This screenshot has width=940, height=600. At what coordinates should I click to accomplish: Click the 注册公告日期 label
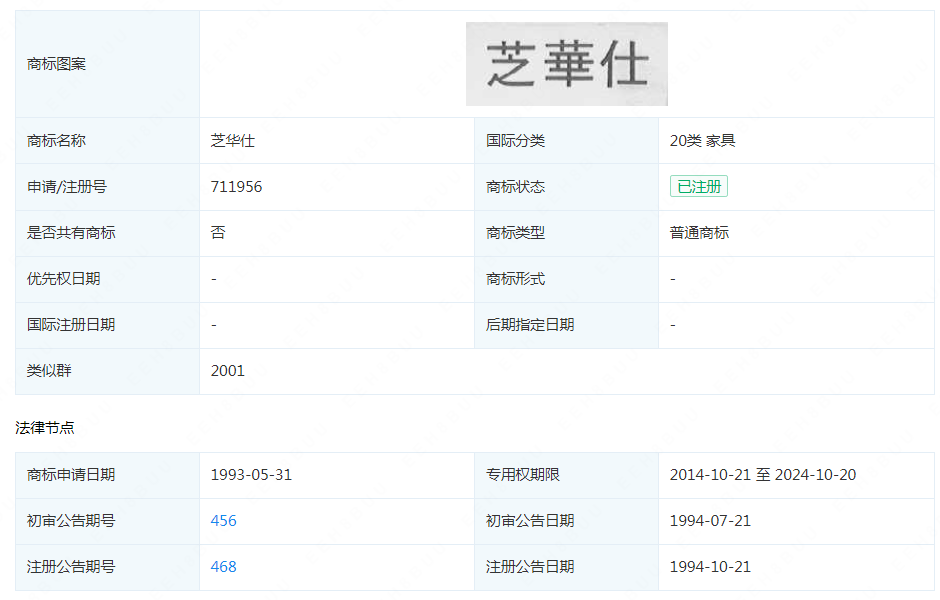[530, 566]
